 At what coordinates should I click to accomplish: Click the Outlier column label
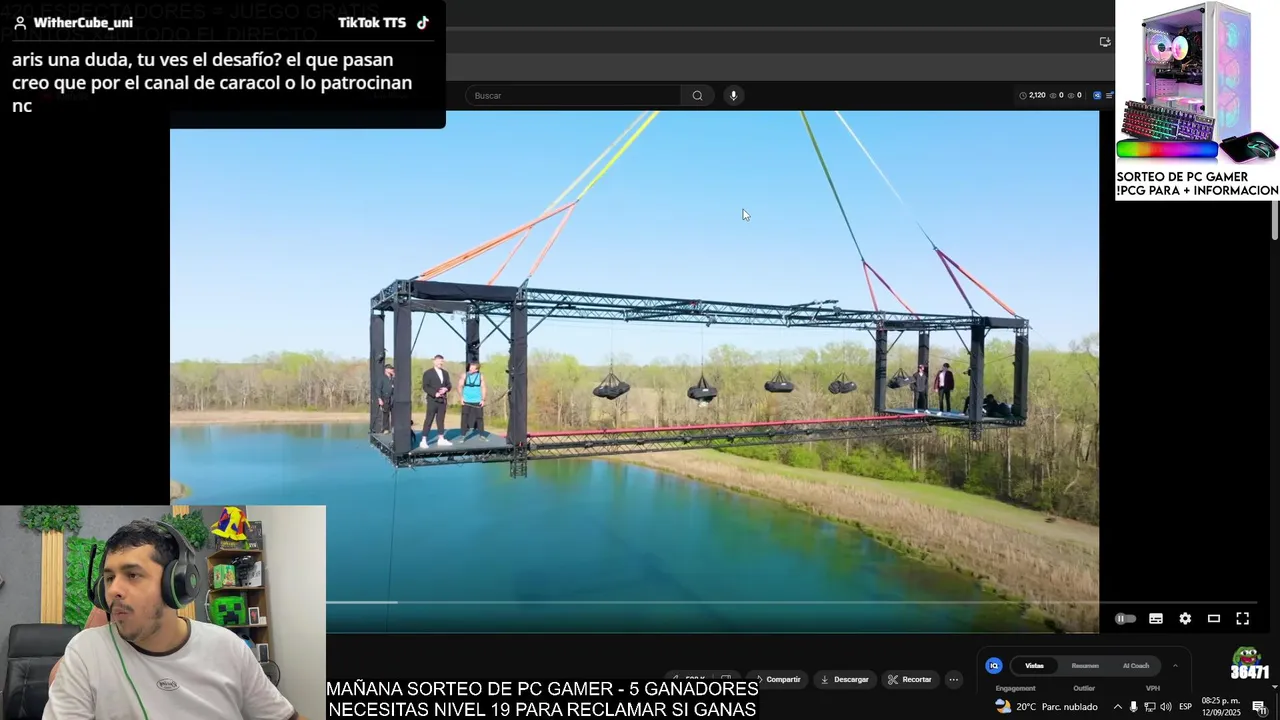pyautogui.click(x=1084, y=688)
